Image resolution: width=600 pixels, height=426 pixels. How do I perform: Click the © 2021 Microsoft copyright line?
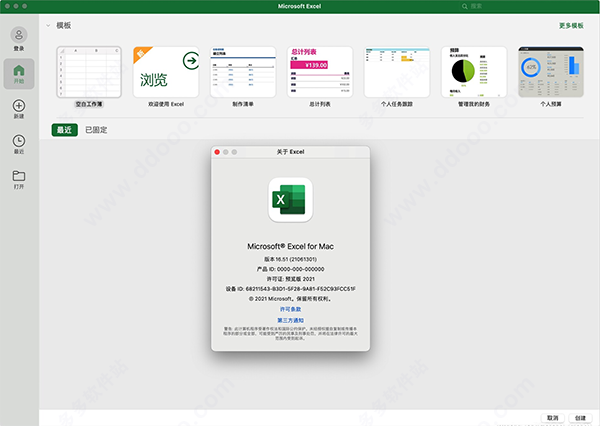coord(290,299)
